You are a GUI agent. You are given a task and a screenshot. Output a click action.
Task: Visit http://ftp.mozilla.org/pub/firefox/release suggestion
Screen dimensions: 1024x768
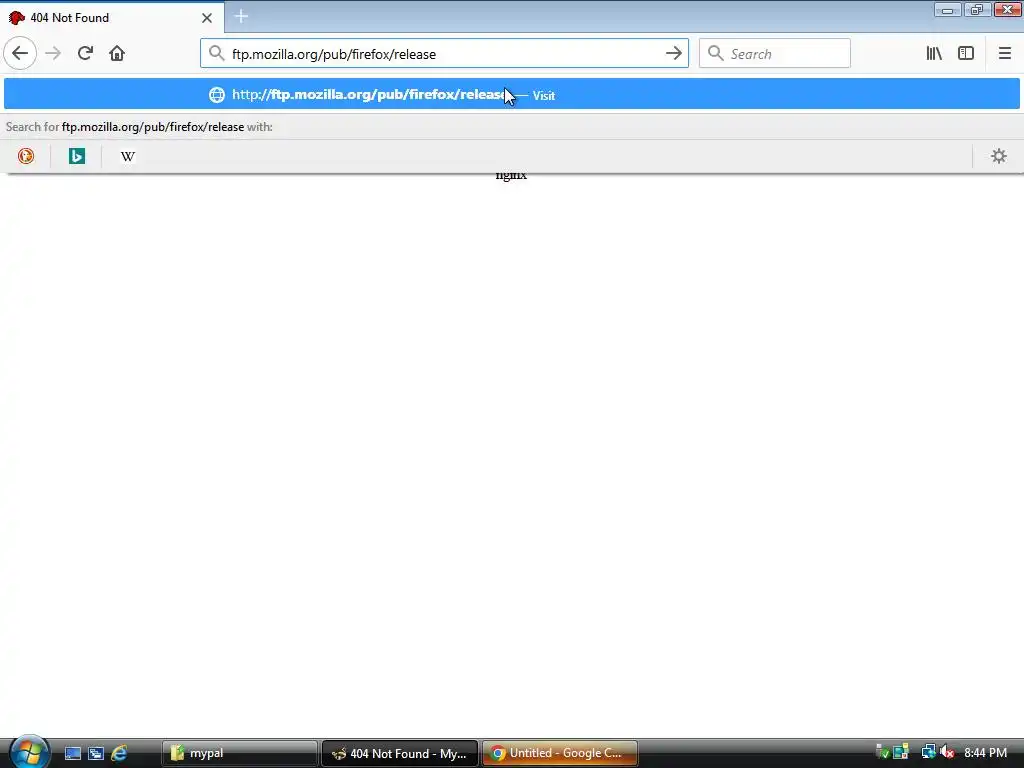click(x=511, y=94)
